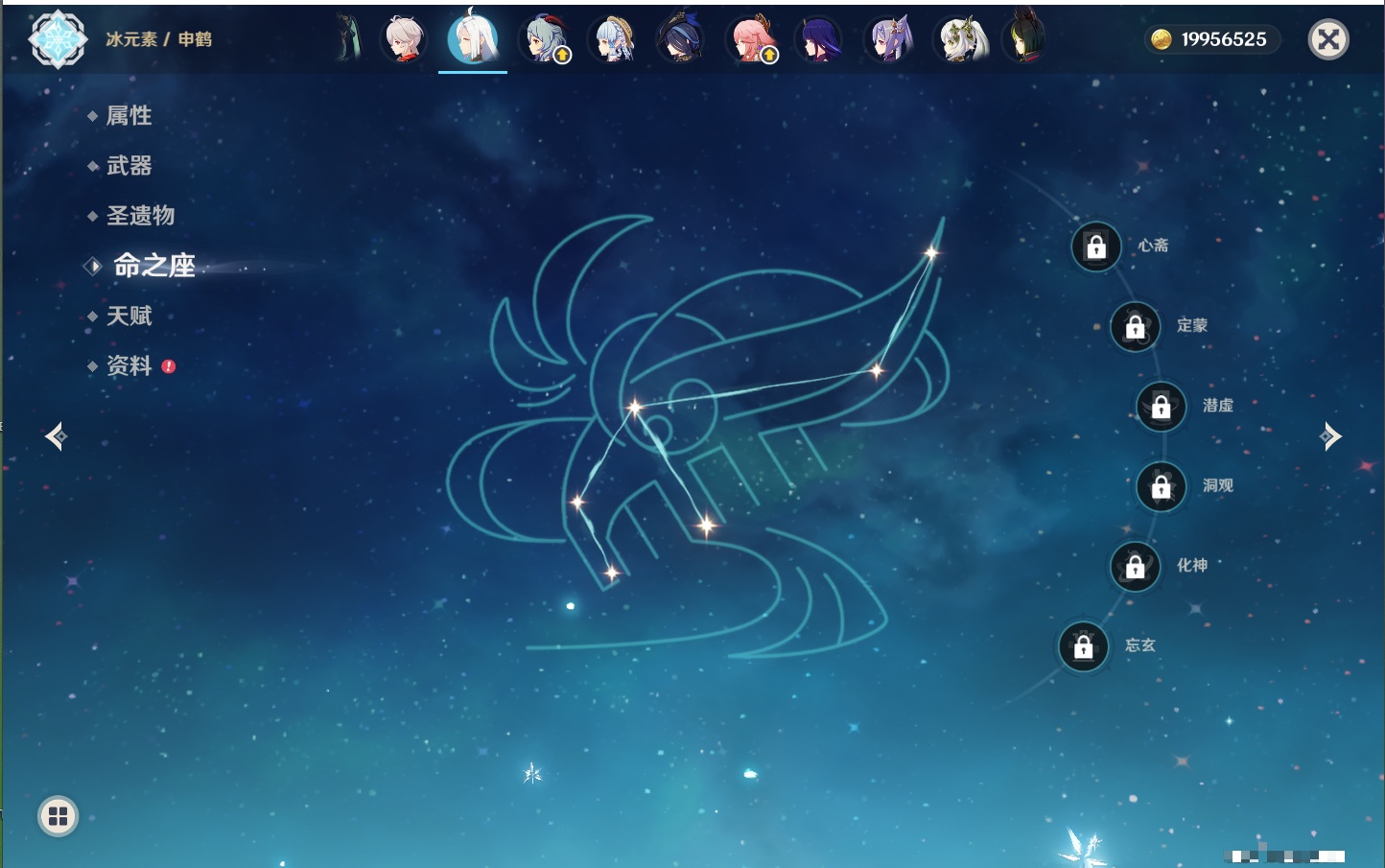Open the 天赋 talents menu

pyautogui.click(x=129, y=316)
